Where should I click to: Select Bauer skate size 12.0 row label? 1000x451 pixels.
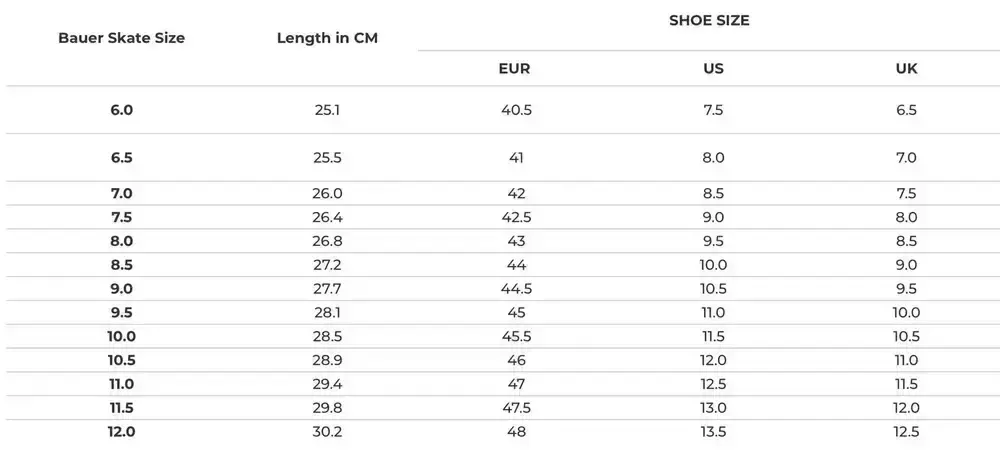coord(121,432)
